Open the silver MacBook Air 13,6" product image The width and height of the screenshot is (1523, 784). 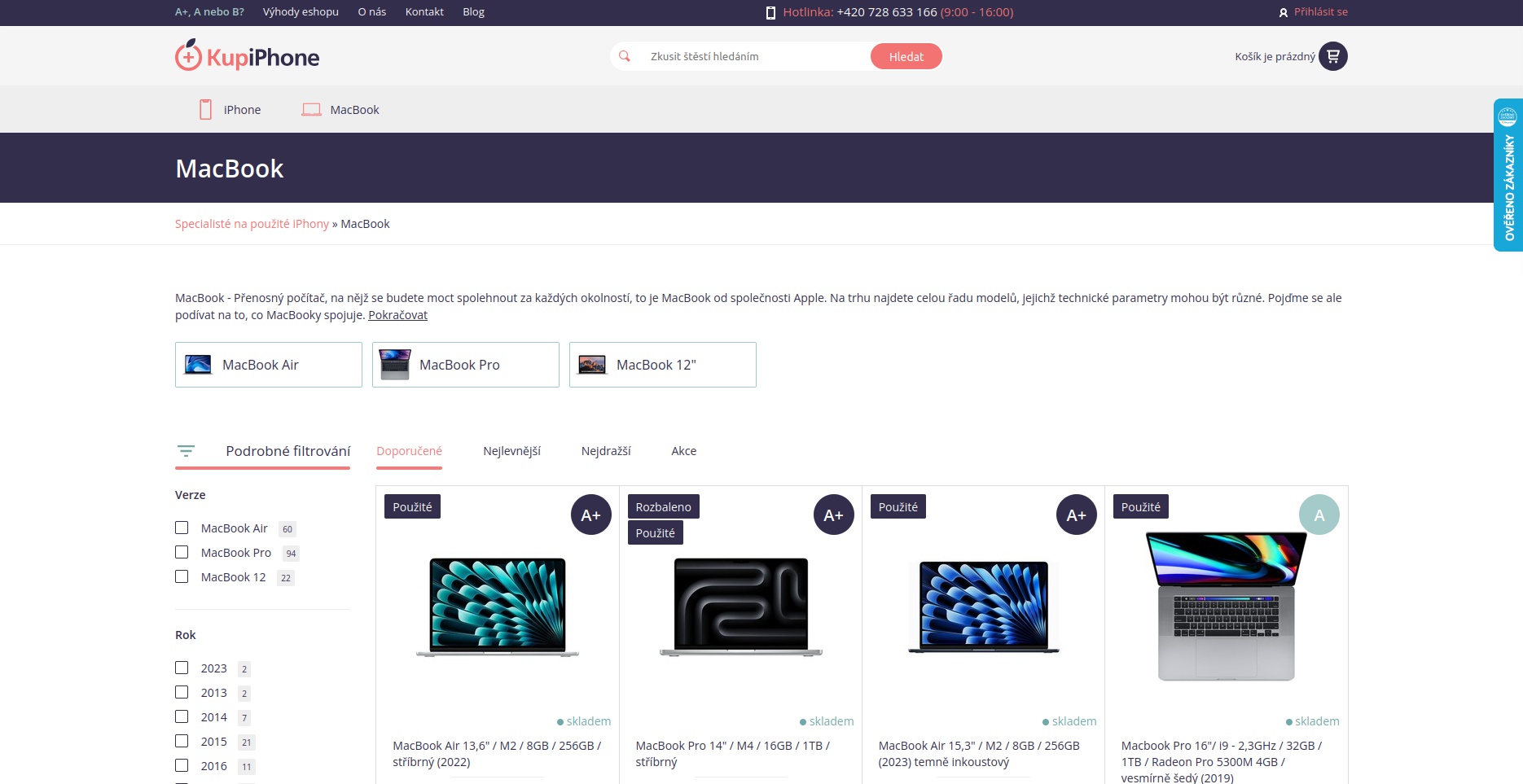[498, 607]
